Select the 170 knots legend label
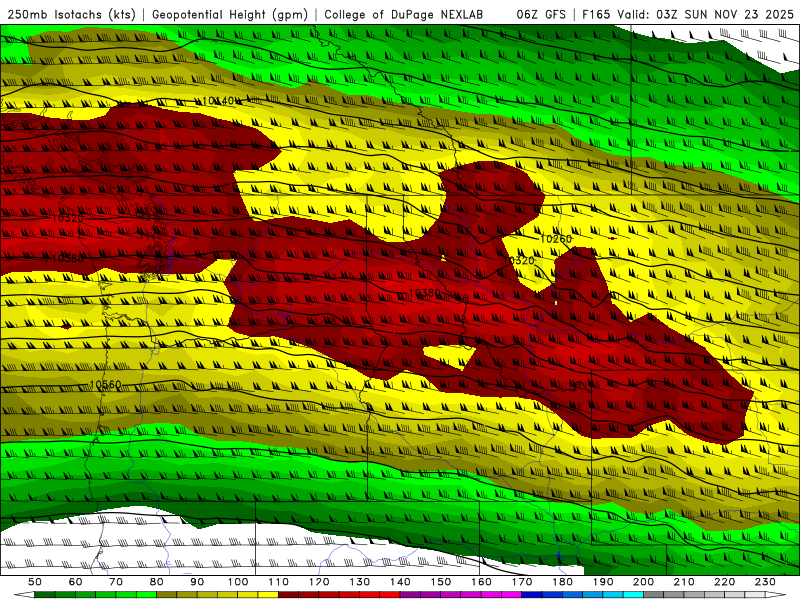Screen dimensions: 800x600 [x=522, y=582]
